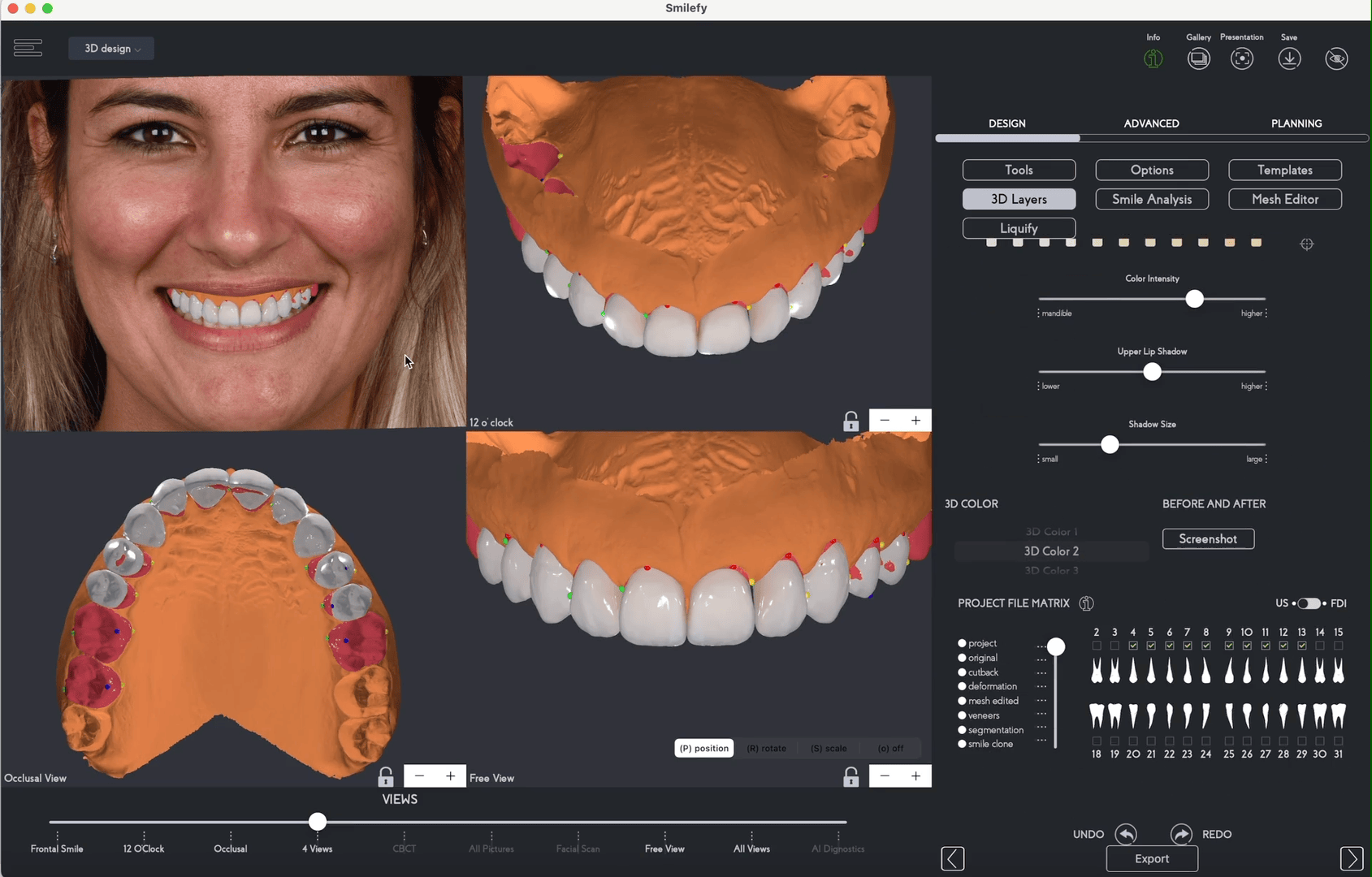Adjust the Upper Lip Shadow slider handle
This screenshot has width=1372, height=877.
pos(1152,371)
